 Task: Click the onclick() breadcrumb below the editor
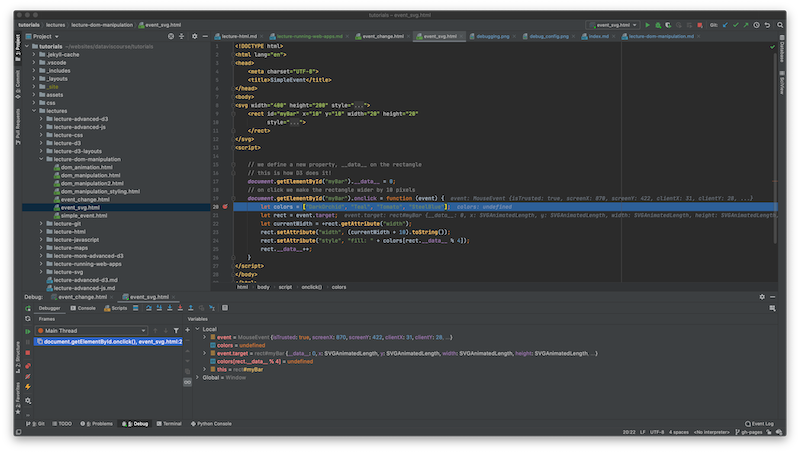311,287
